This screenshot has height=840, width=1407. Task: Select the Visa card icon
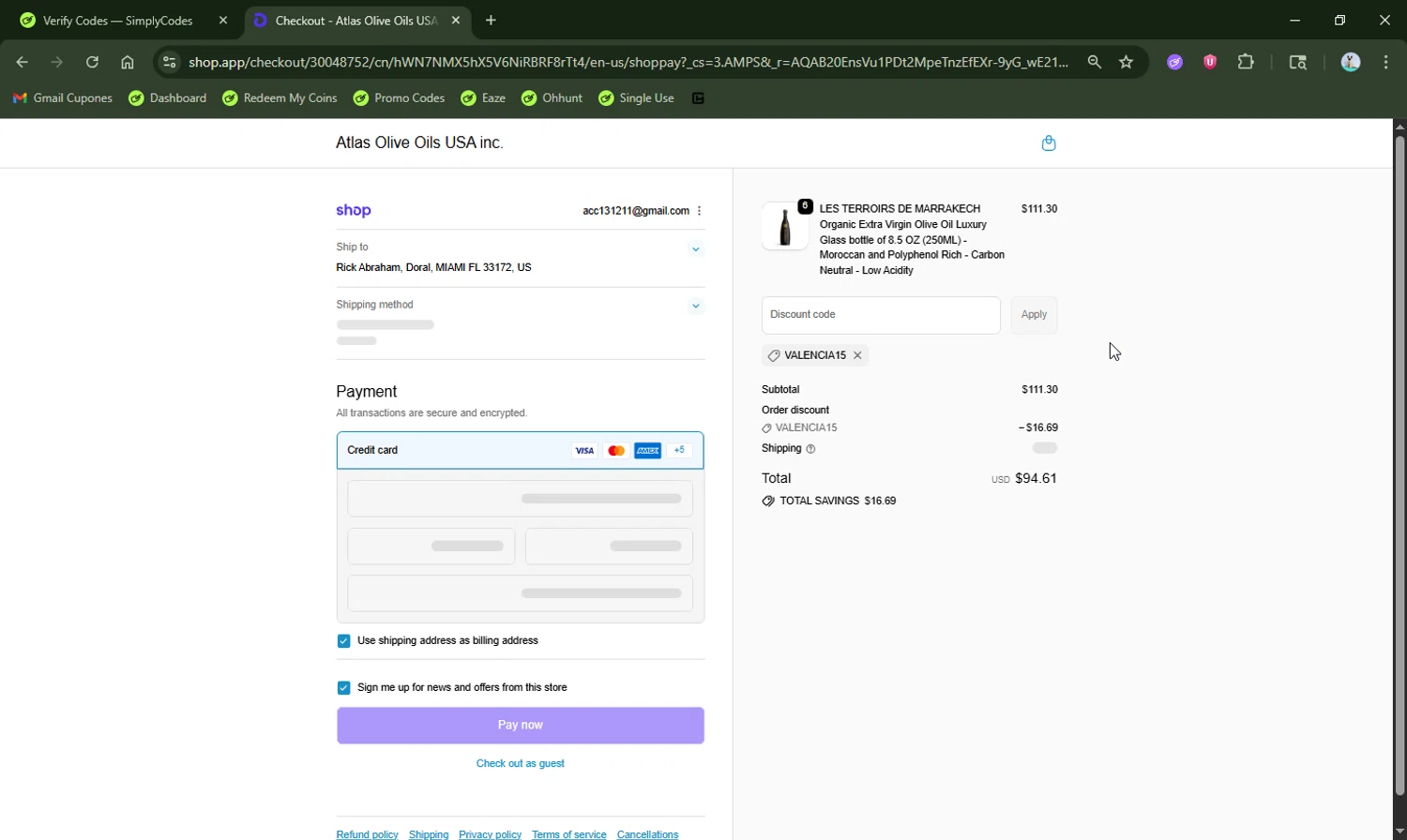[584, 451]
